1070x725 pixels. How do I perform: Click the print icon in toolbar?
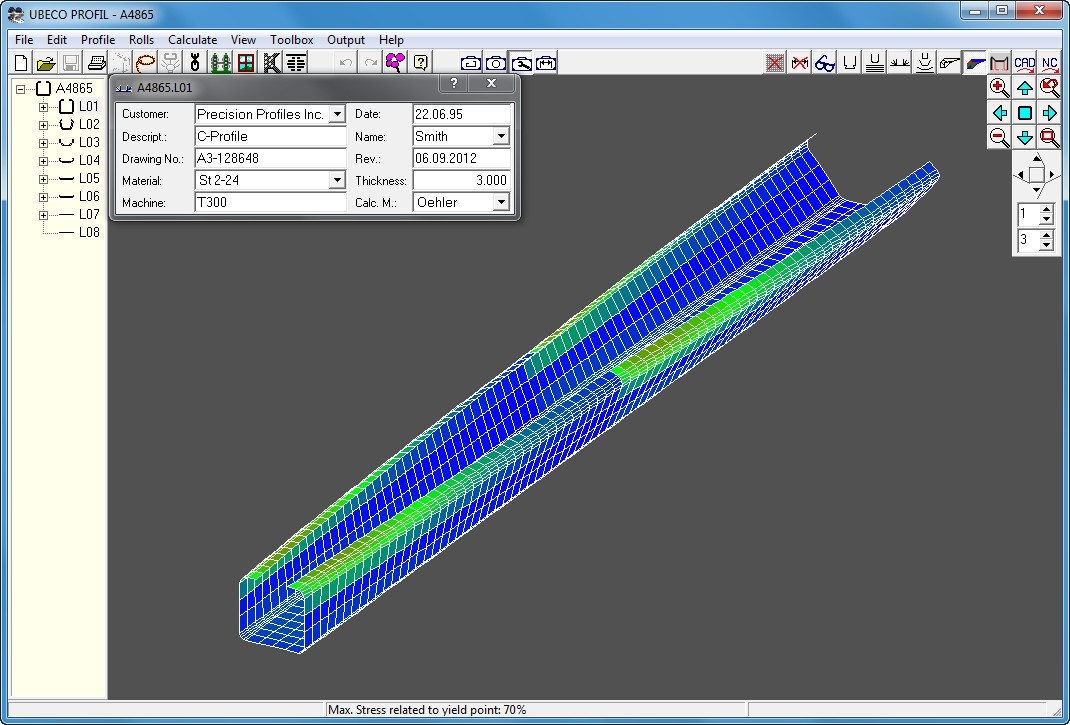[x=96, y=63]
